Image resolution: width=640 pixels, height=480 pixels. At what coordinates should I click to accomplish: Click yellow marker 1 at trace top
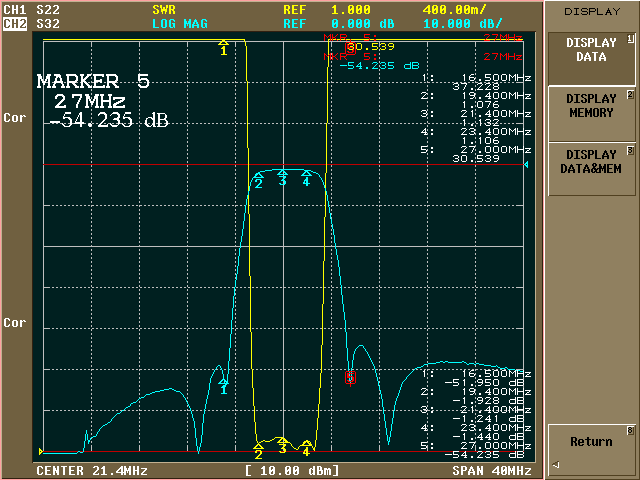pos(224,48)
